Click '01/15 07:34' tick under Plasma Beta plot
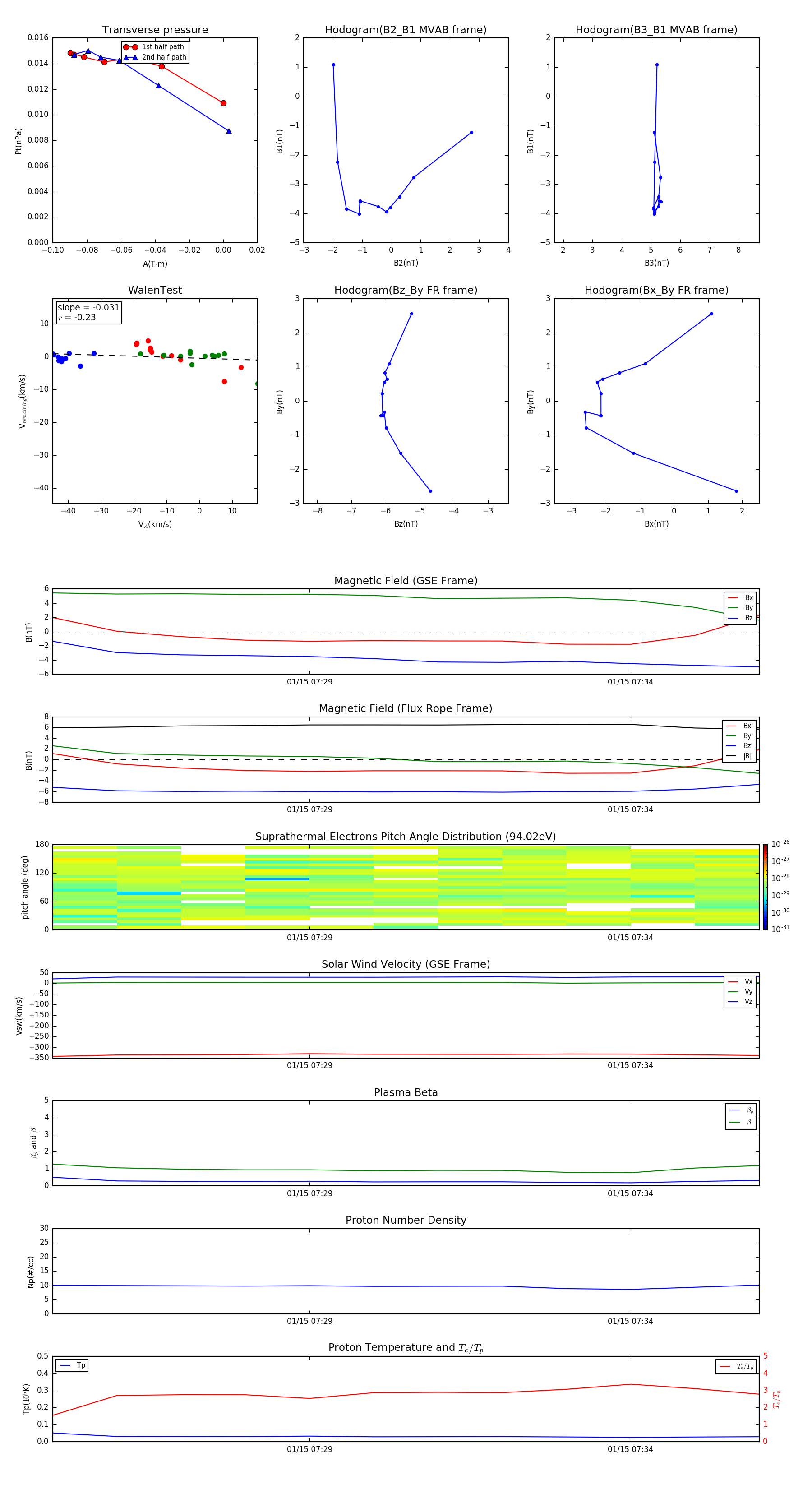The width and height of the screenshot is (812, 1489). (630, 1193)
